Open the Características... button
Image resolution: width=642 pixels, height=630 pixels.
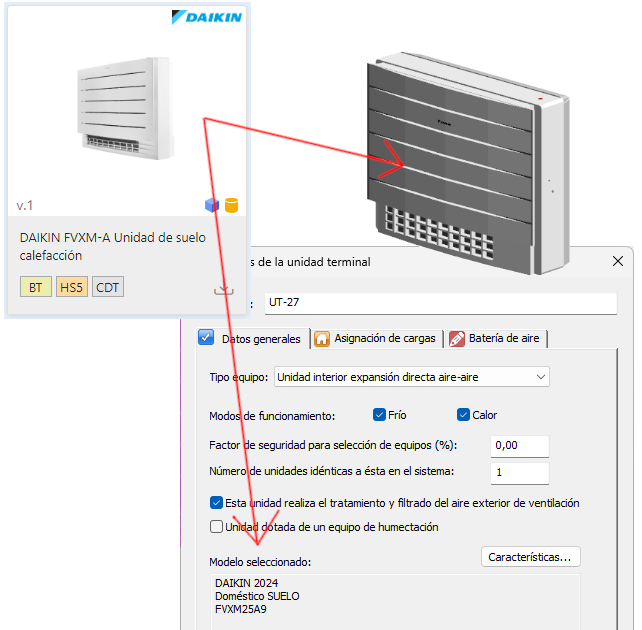tap(531, 557)
